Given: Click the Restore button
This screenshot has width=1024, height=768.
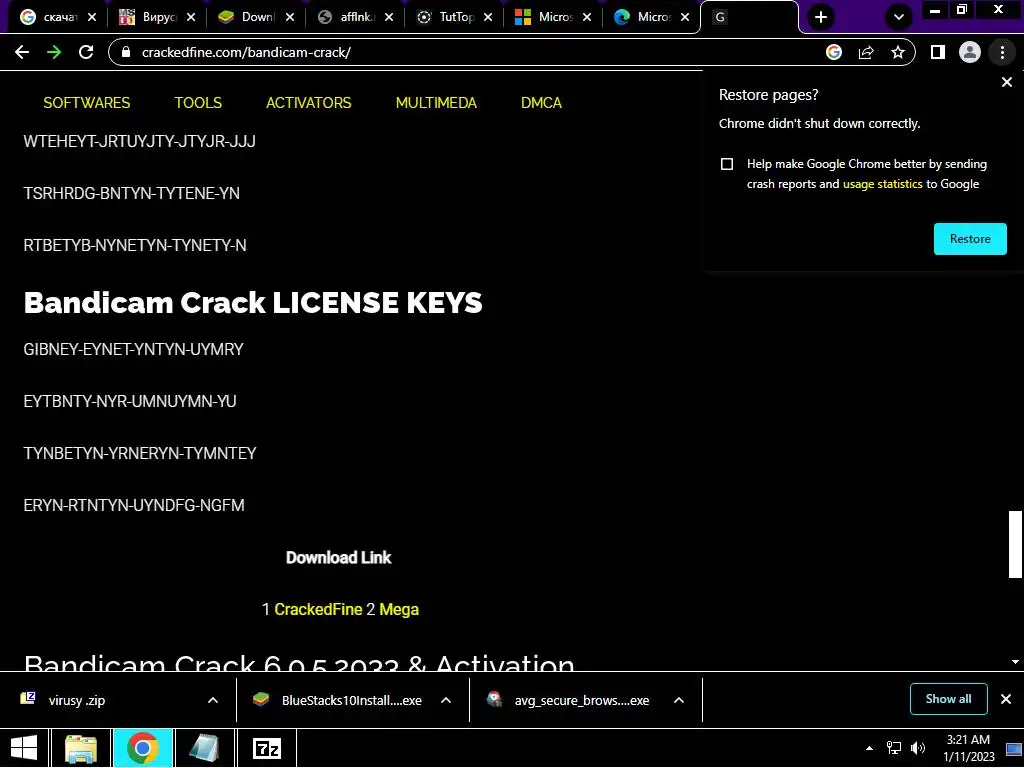Looking at the screenshot, I should coord(970,239).
